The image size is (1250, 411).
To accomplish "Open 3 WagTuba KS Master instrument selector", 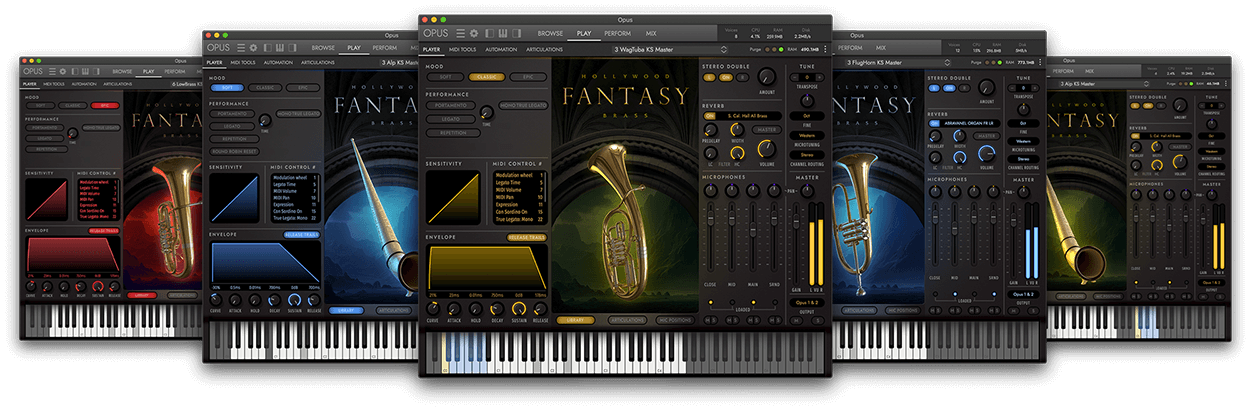I will (670, 49).
